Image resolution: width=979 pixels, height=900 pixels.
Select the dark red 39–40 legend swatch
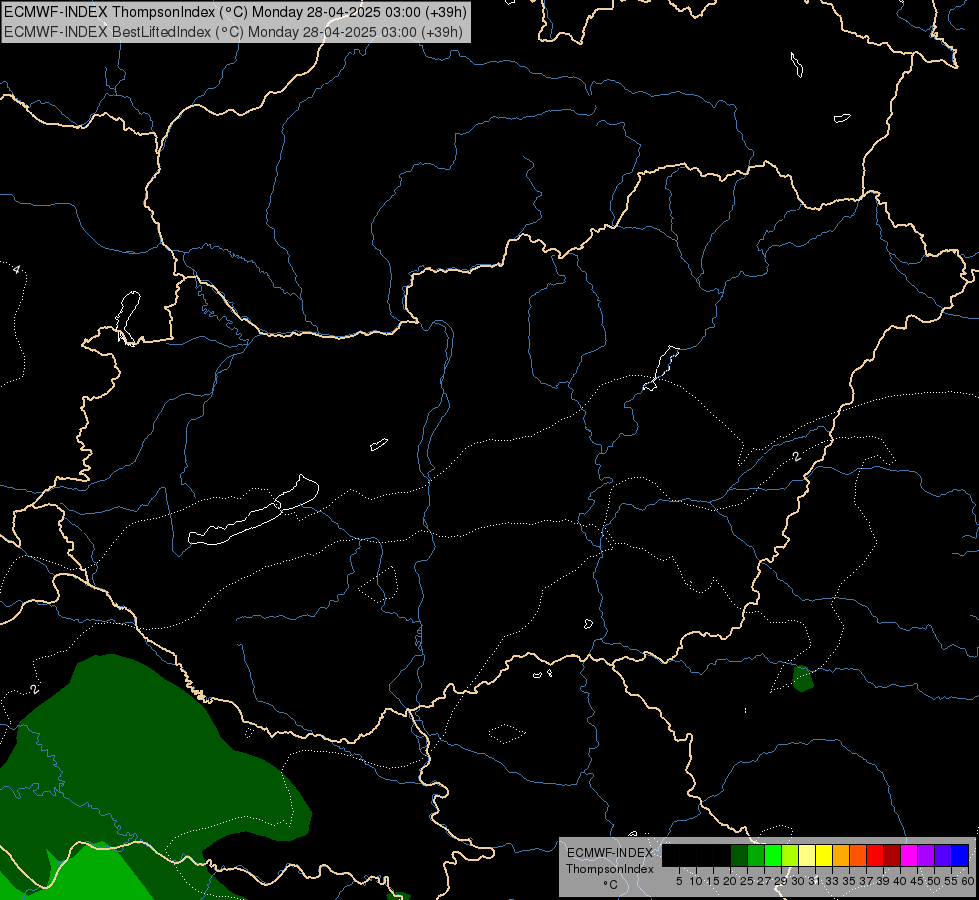[x=892, y=855]
